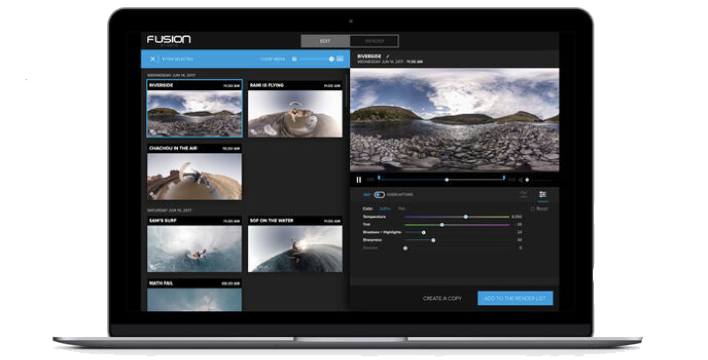The image size is (708, 360).
Task: Adjust the Shadows + Highlights slider handle
Action: 424,232
